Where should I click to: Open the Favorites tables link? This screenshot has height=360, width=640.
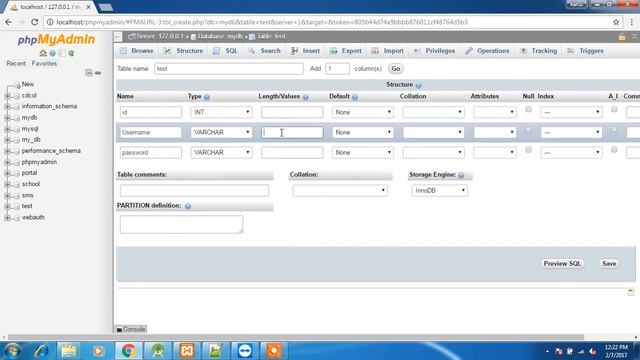coord(44,64)
